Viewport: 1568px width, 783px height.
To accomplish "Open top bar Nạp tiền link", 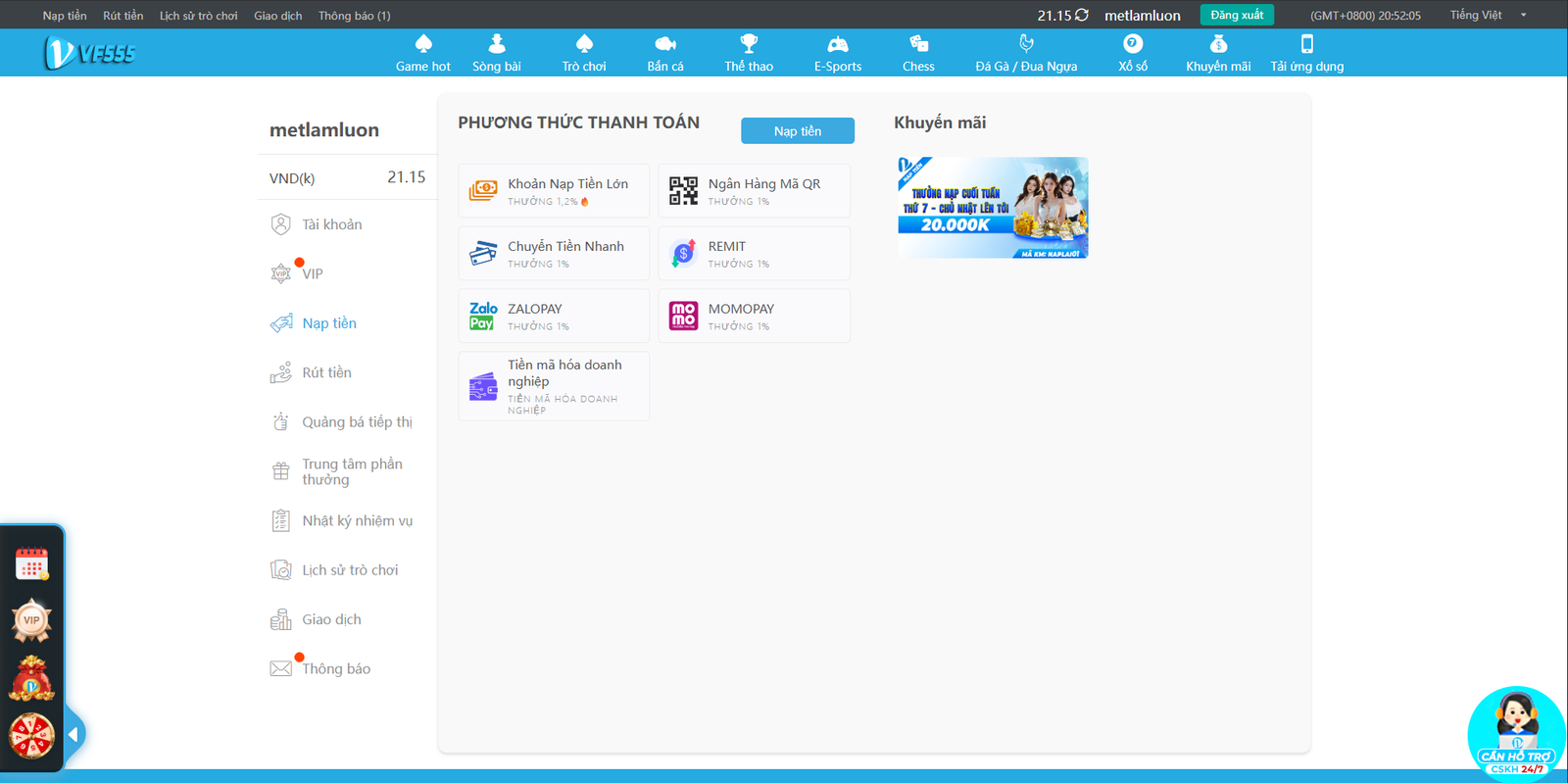I will (65, 16).
